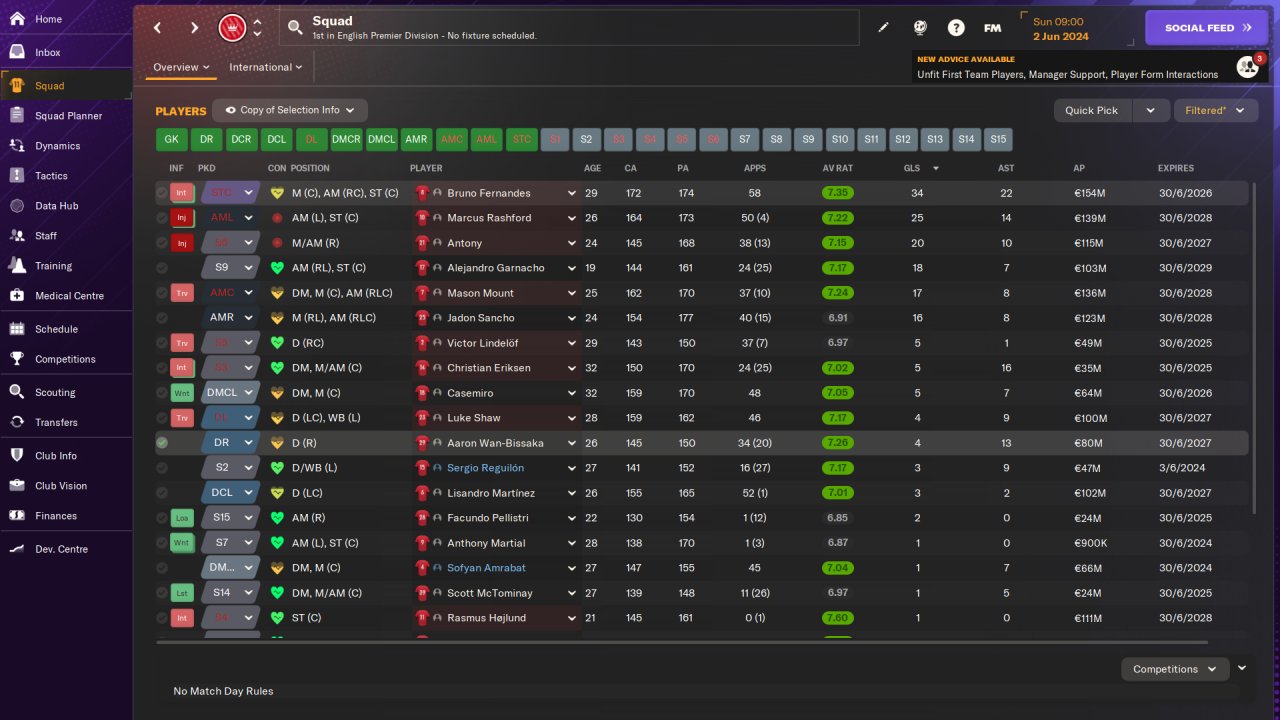Click the pencil edit icon in top bar
Screen dimensions: 1280x720
(x=883, y=28)
